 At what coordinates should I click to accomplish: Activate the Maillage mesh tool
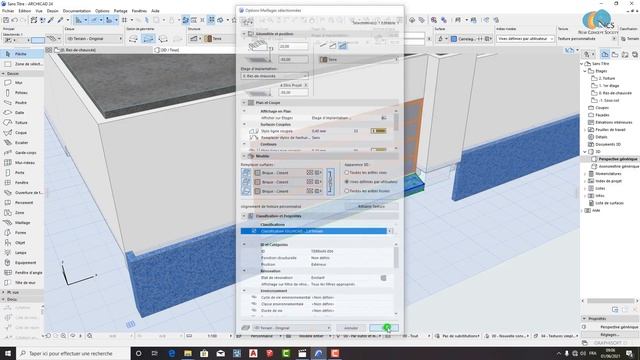22,222
